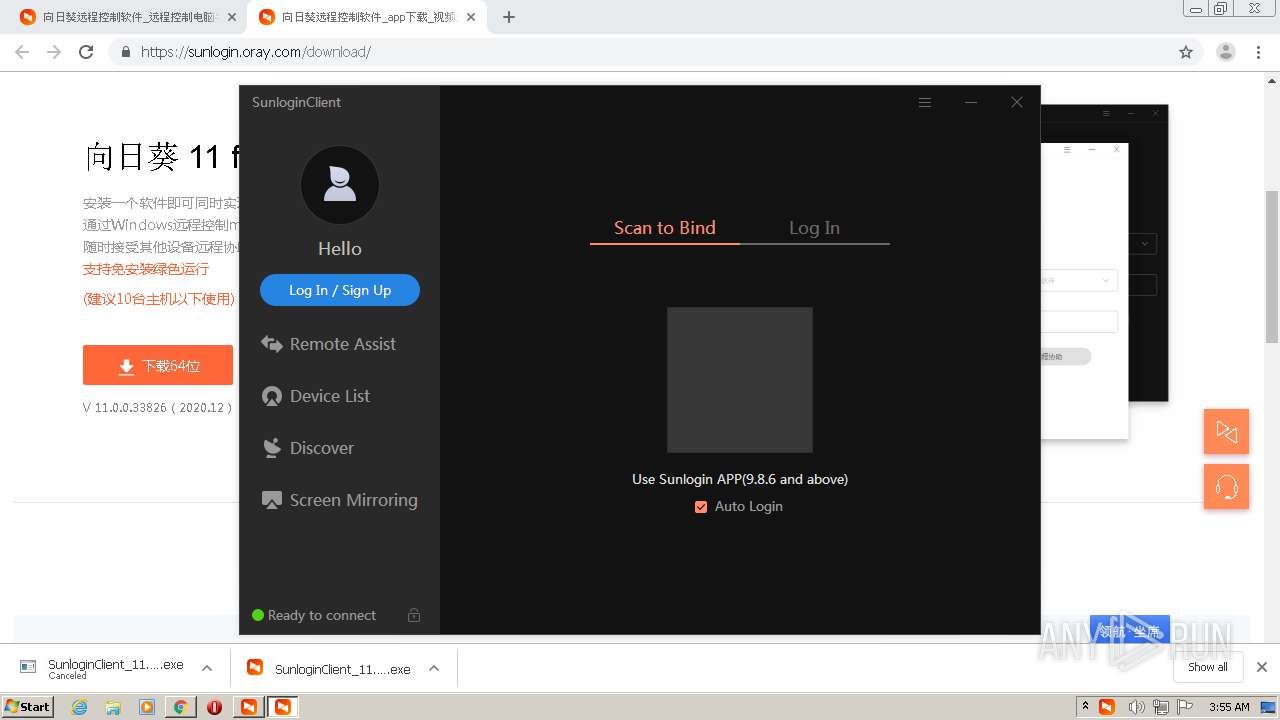Click the Log In / Sign Up button
Image resolution: width=1280 pixels, height=720 pixels.
pyautogui.click(x=340, y=290)
